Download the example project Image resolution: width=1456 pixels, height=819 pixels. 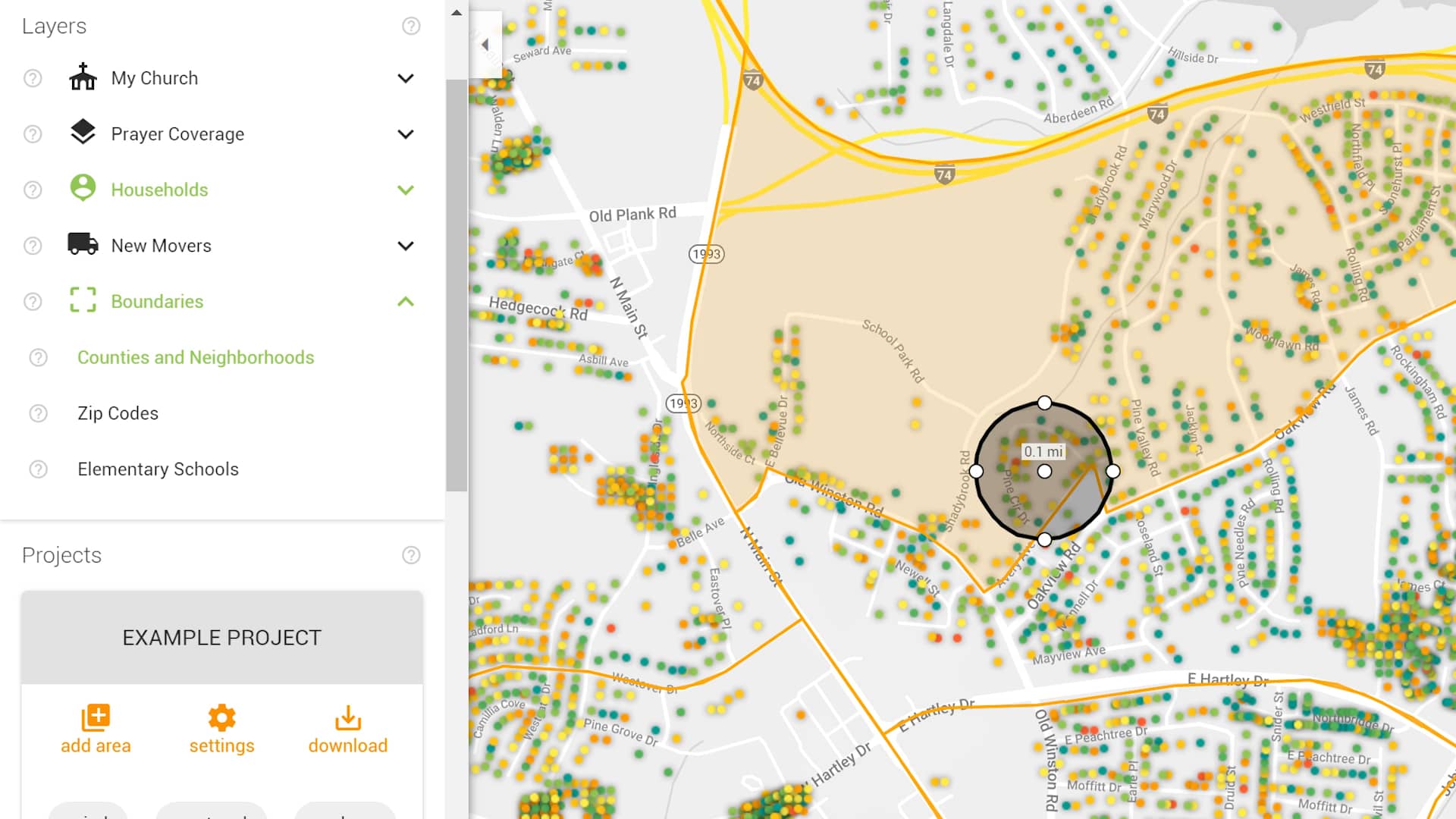pyautogui.click(x=348, y=717)
